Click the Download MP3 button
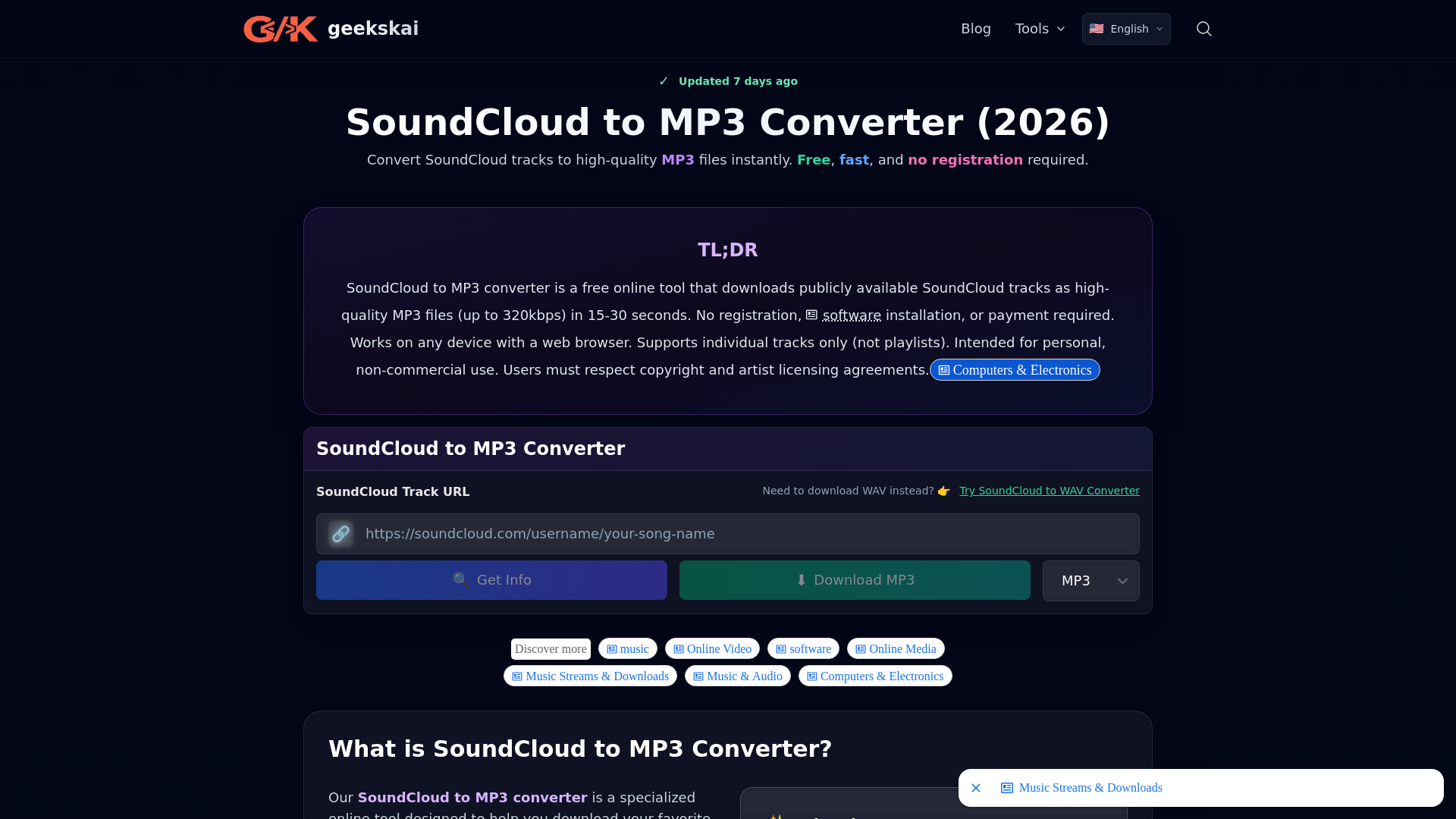Image resolution: width=1456 pixels, height=819 pixels. pos(855,580)
